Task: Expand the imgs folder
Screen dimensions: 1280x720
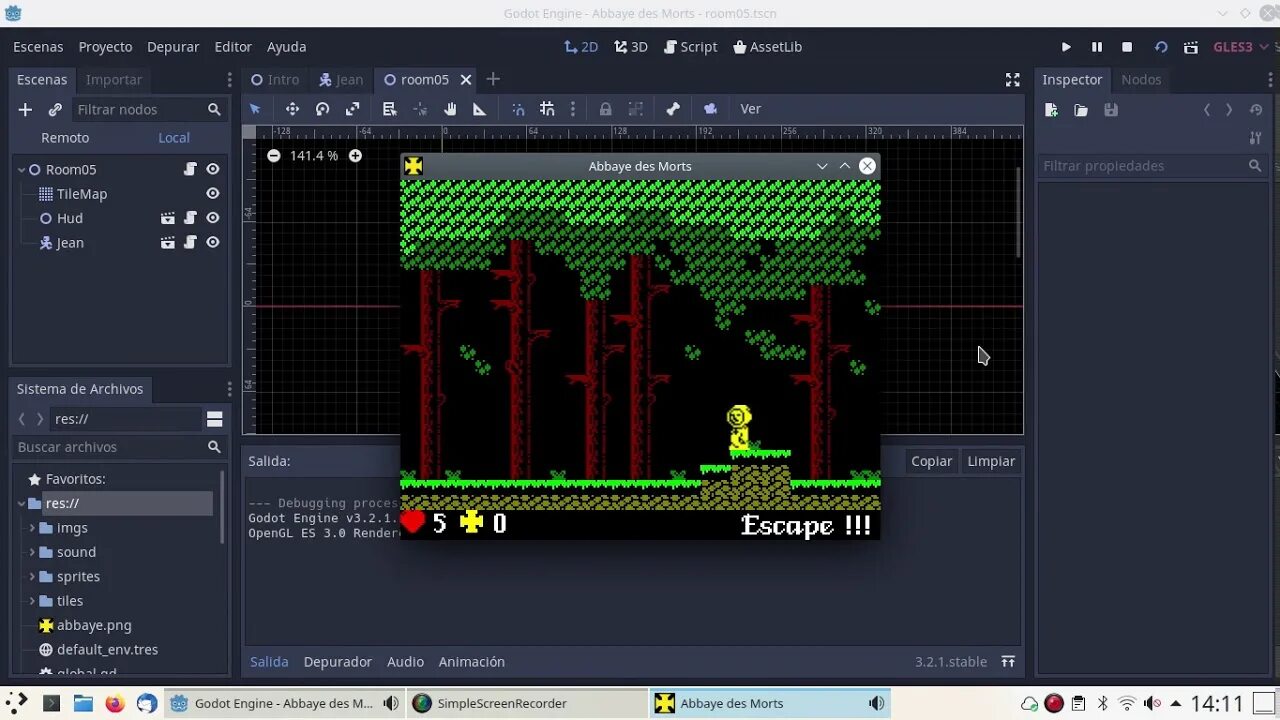Action: [x=32, y=528]
